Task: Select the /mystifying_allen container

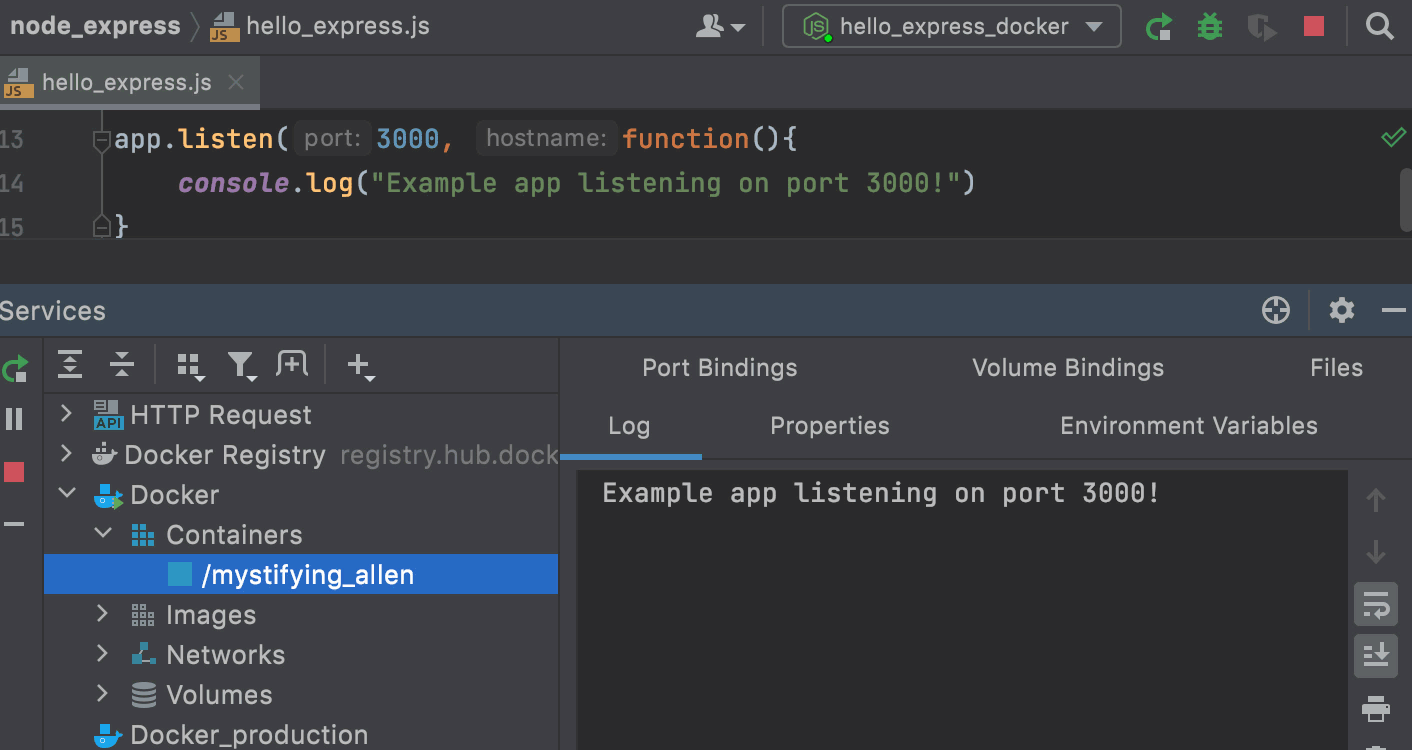Action: pos(307,575)
